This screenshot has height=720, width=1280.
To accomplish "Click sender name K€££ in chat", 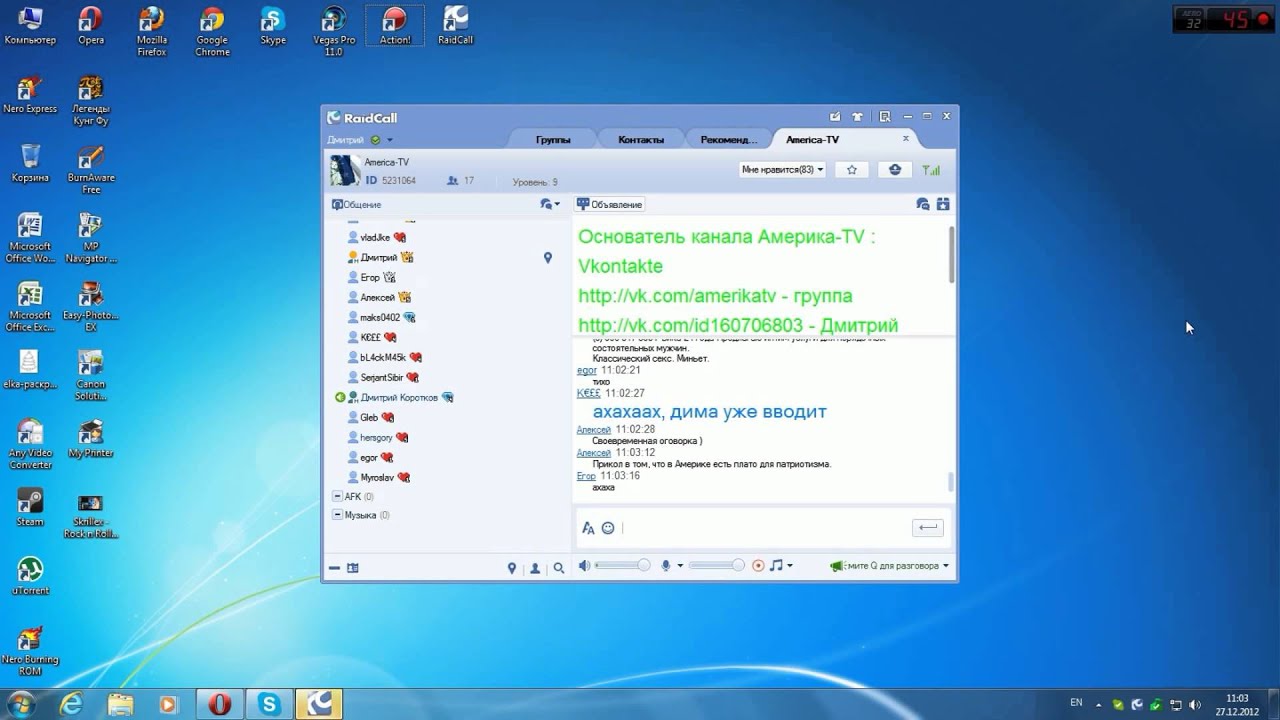I will pos(589,393).
